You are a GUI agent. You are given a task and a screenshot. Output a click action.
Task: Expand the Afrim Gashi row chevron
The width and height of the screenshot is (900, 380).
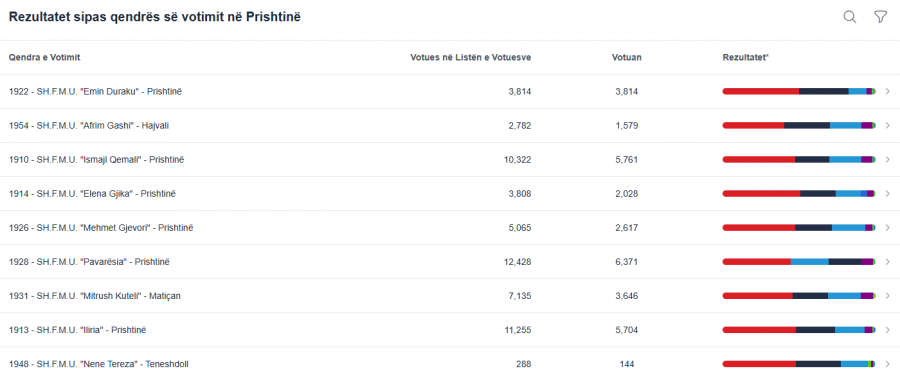pyautogui.click(x=887, y=125)
